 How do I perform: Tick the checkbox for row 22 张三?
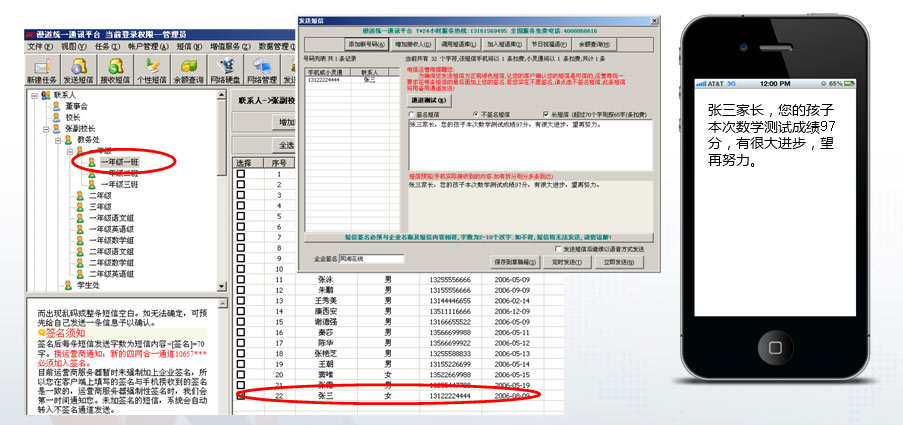pyautogui.click(x=240, y=396)
